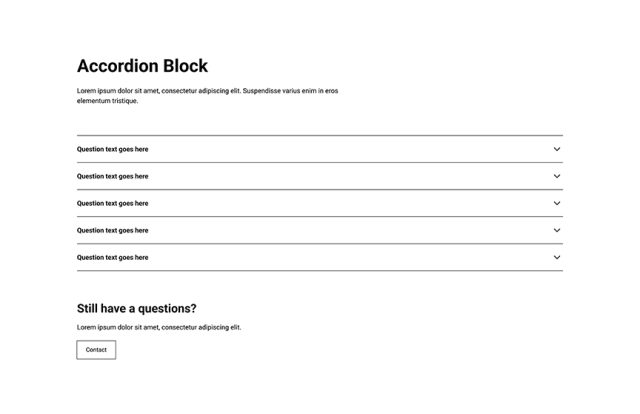Screen dimensions: 640x414
Task: Click the paragraph under 'Still have a questions?'
Action: (159, 327)
